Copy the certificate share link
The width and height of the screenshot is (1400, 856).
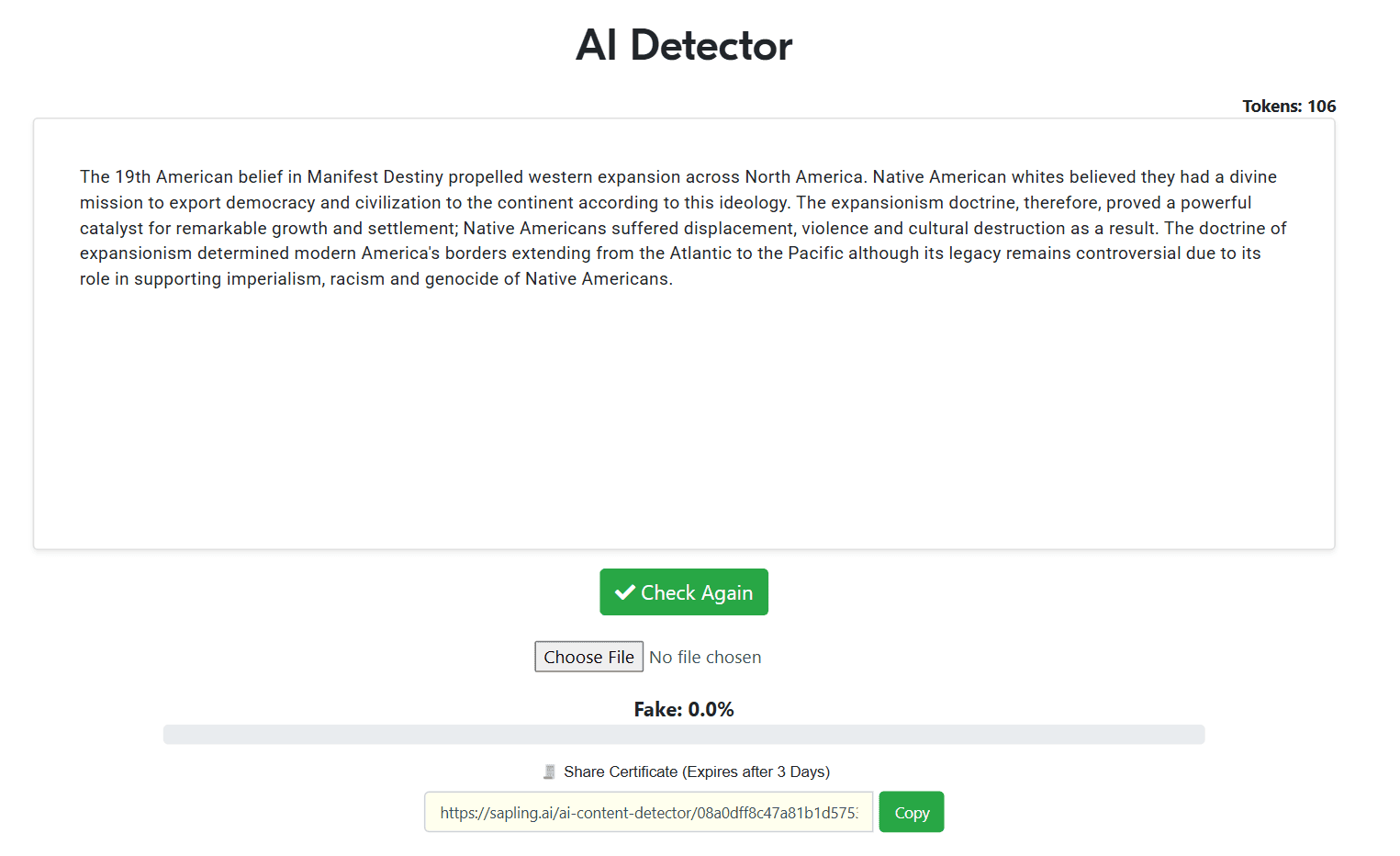tap(912, 812)
